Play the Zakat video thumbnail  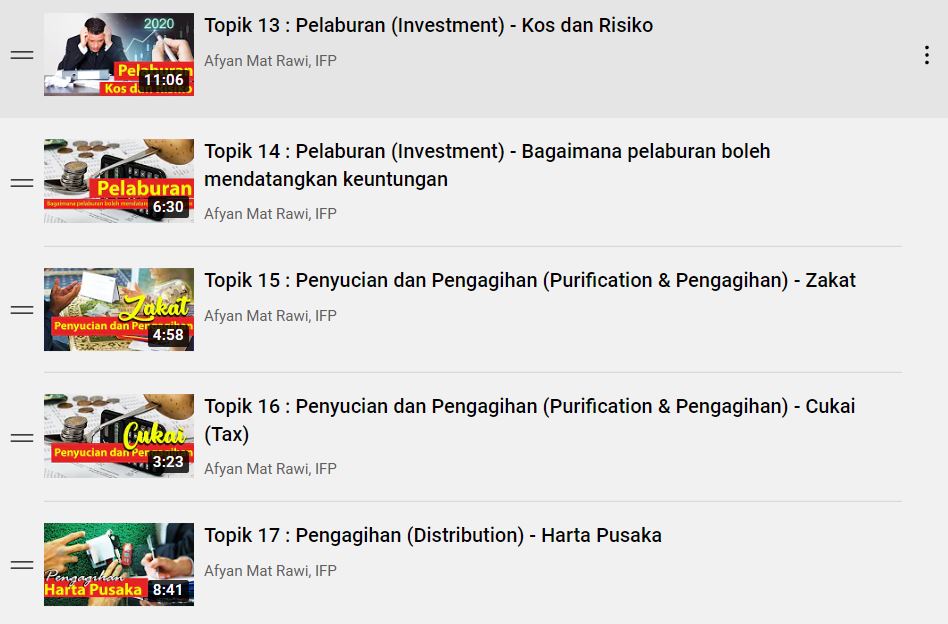point(119,309)
